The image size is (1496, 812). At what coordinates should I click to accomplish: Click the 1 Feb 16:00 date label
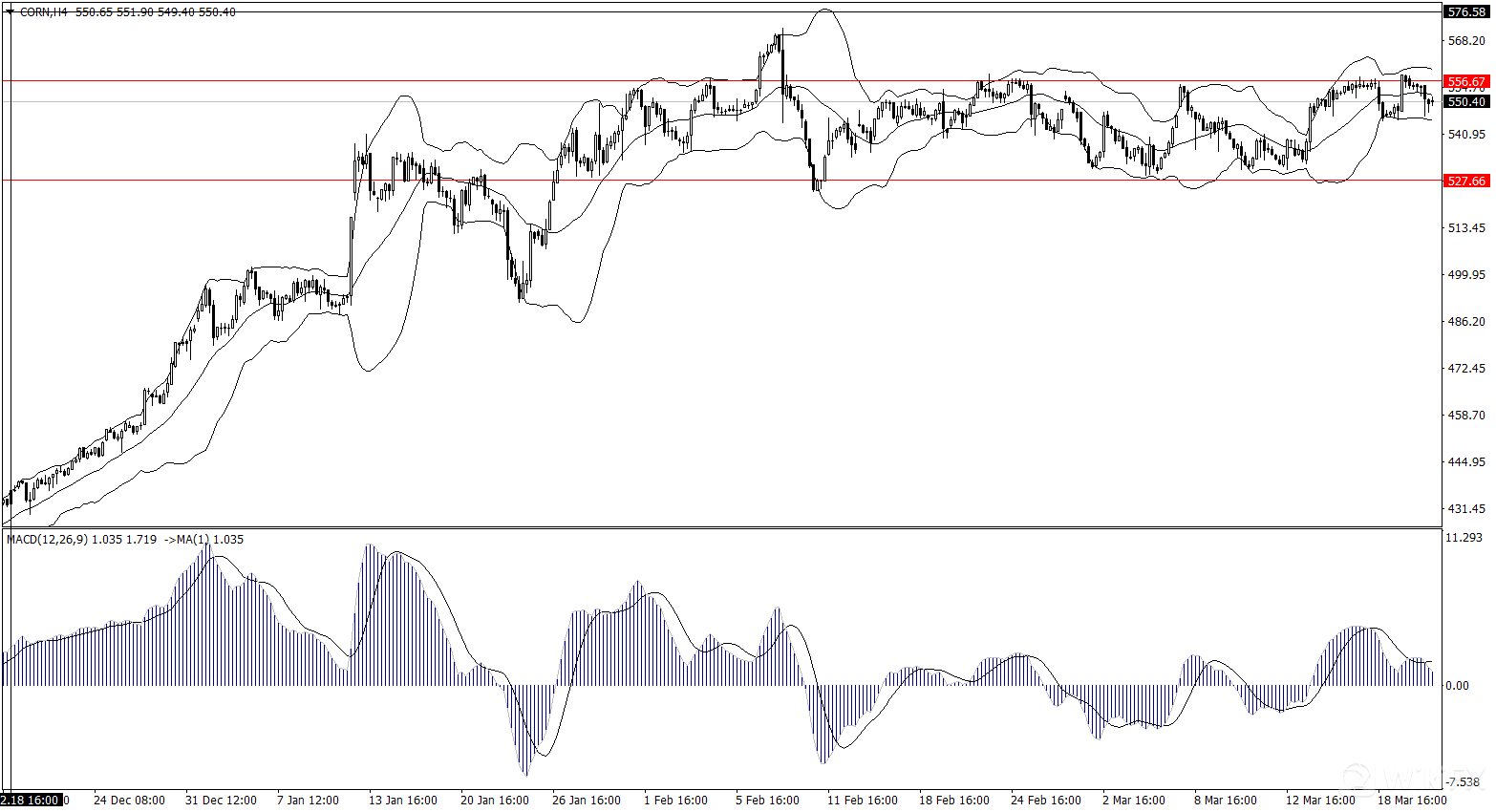tap(675, 800)
